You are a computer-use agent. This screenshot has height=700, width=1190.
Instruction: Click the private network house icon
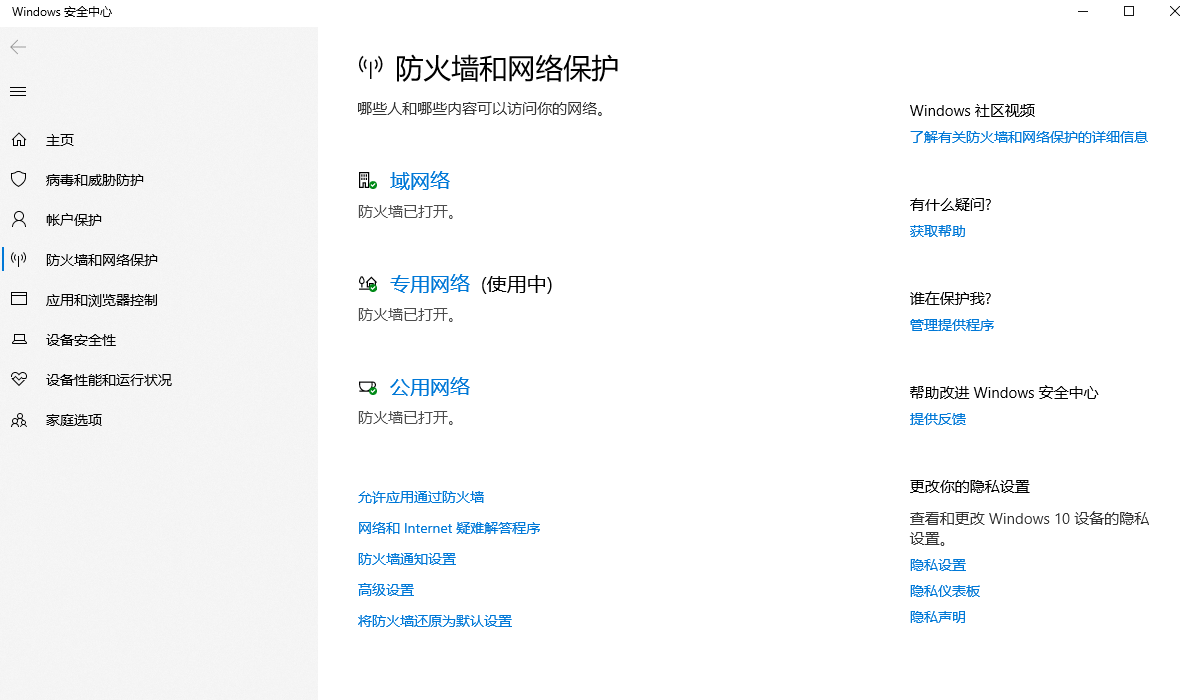(367, 284)
